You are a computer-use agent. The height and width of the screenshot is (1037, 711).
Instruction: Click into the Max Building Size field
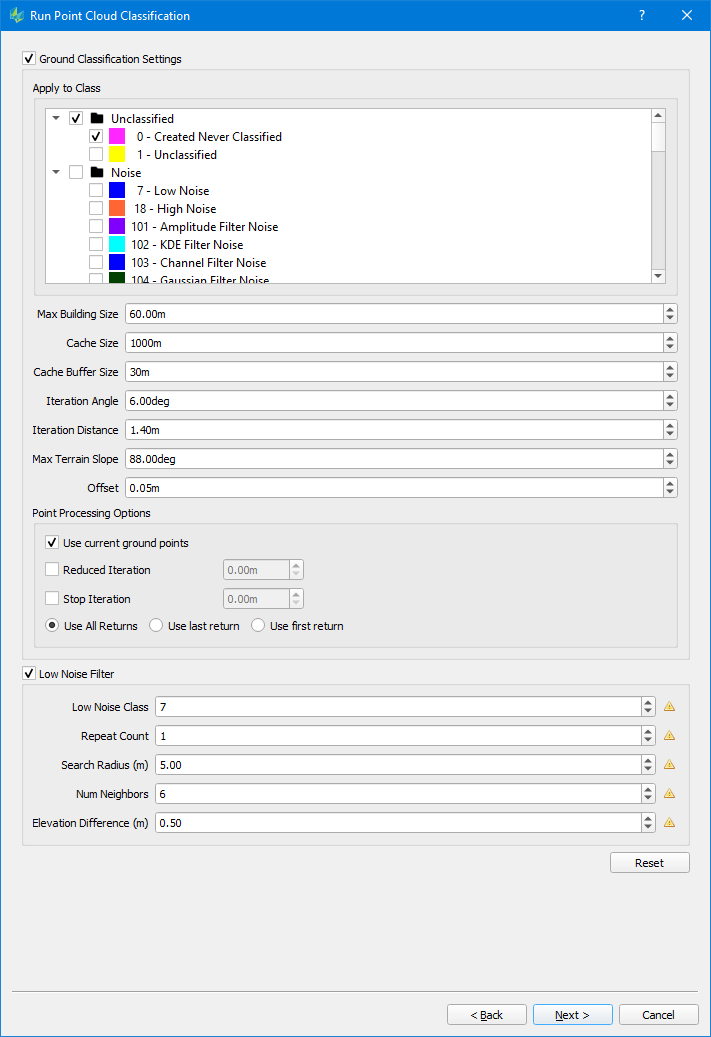[392, 314]
